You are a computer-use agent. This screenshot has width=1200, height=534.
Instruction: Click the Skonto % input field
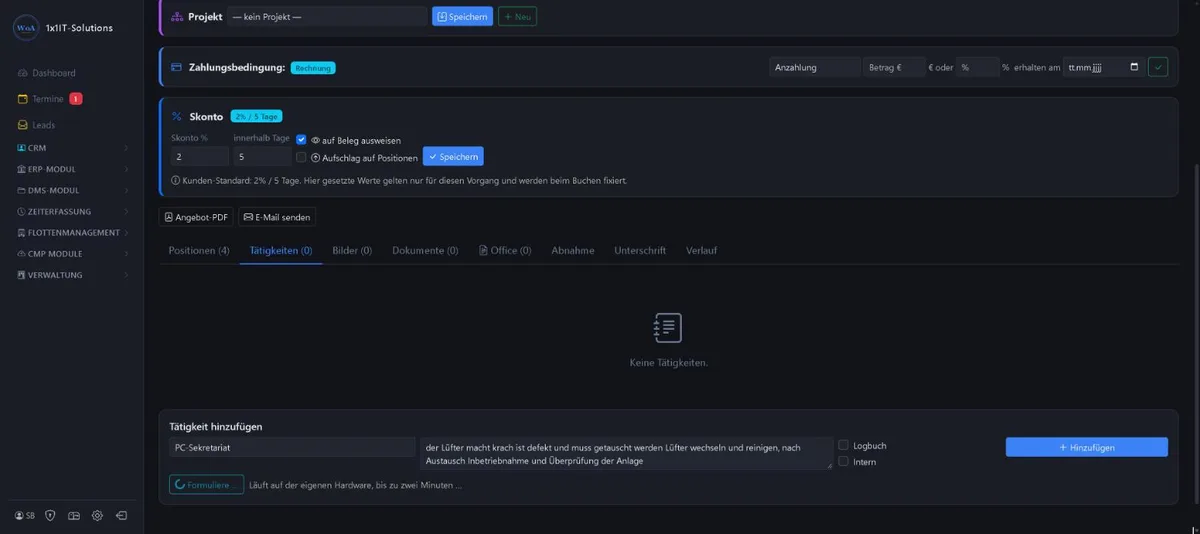(200, 157)
